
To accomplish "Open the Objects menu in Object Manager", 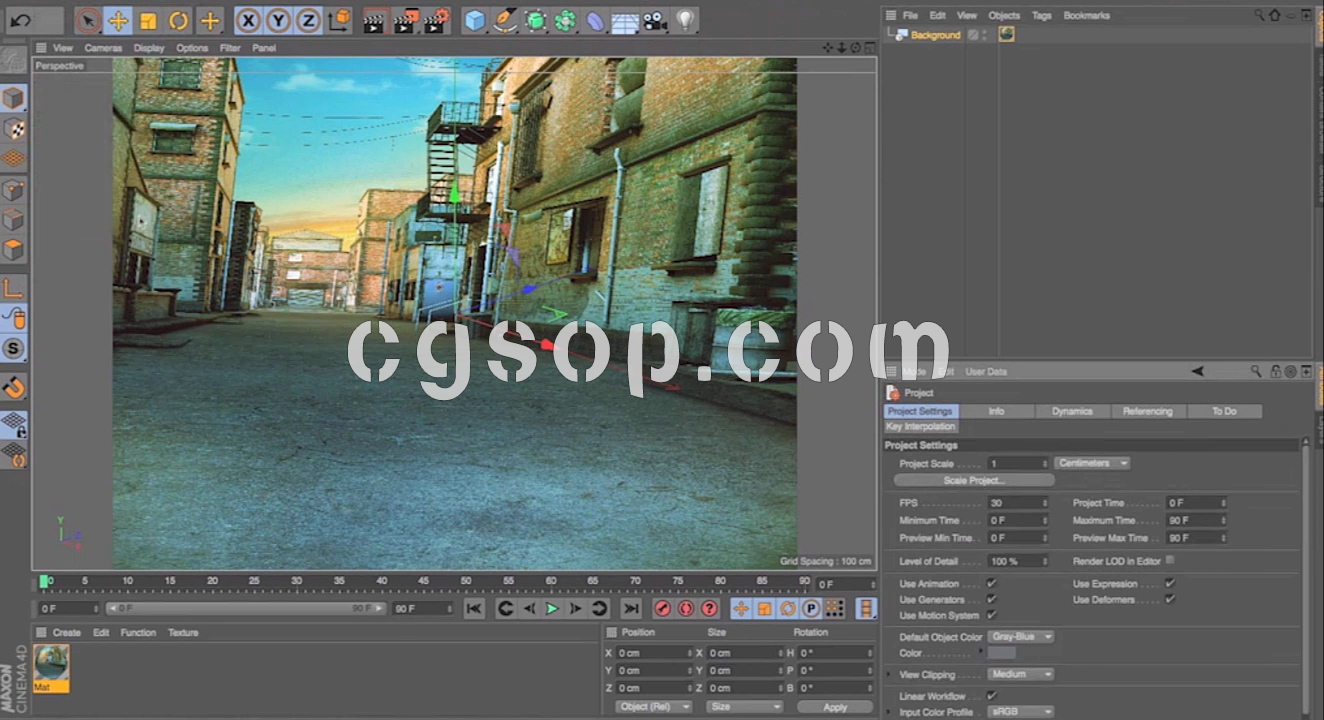I will pos(1004,16).
